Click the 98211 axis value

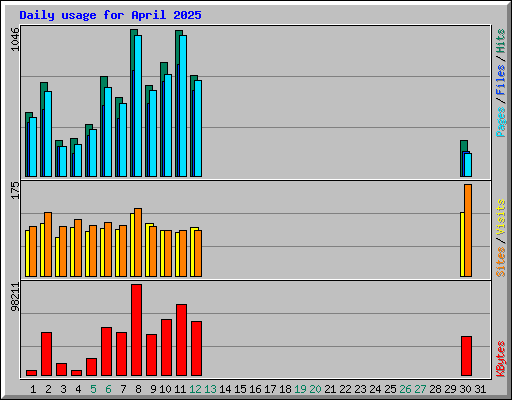pyautogui.click(x=15, y=297)
